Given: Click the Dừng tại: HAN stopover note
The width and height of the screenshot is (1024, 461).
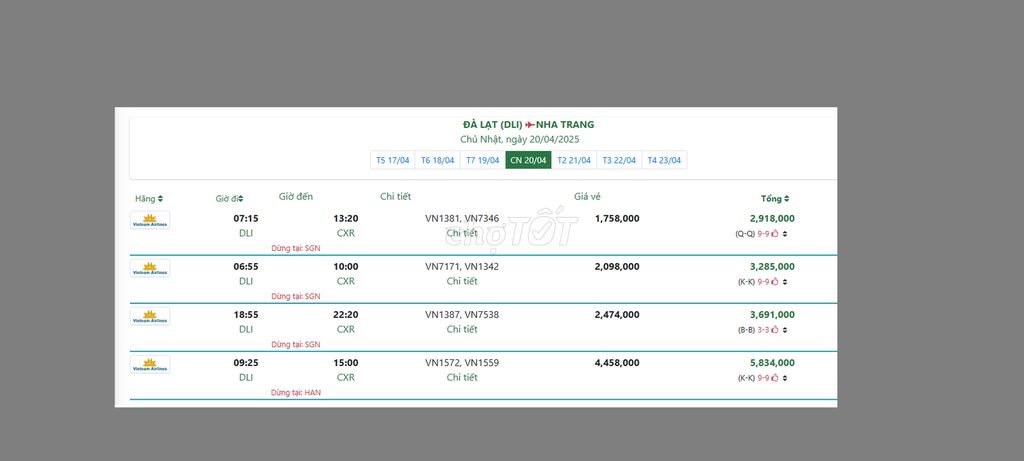Looking at the screenshot, I should point(296,392).
